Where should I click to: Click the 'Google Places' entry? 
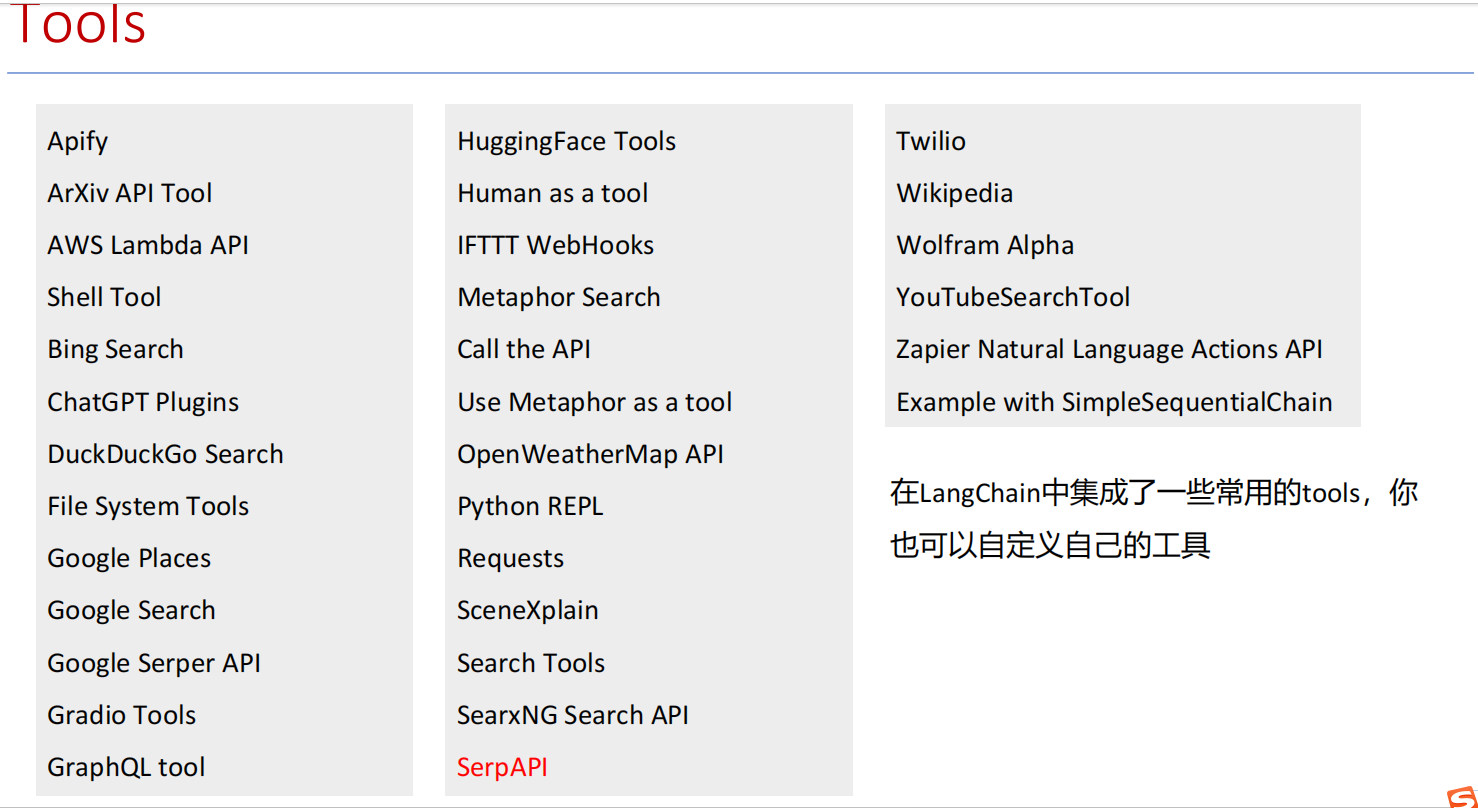[129, 559]
